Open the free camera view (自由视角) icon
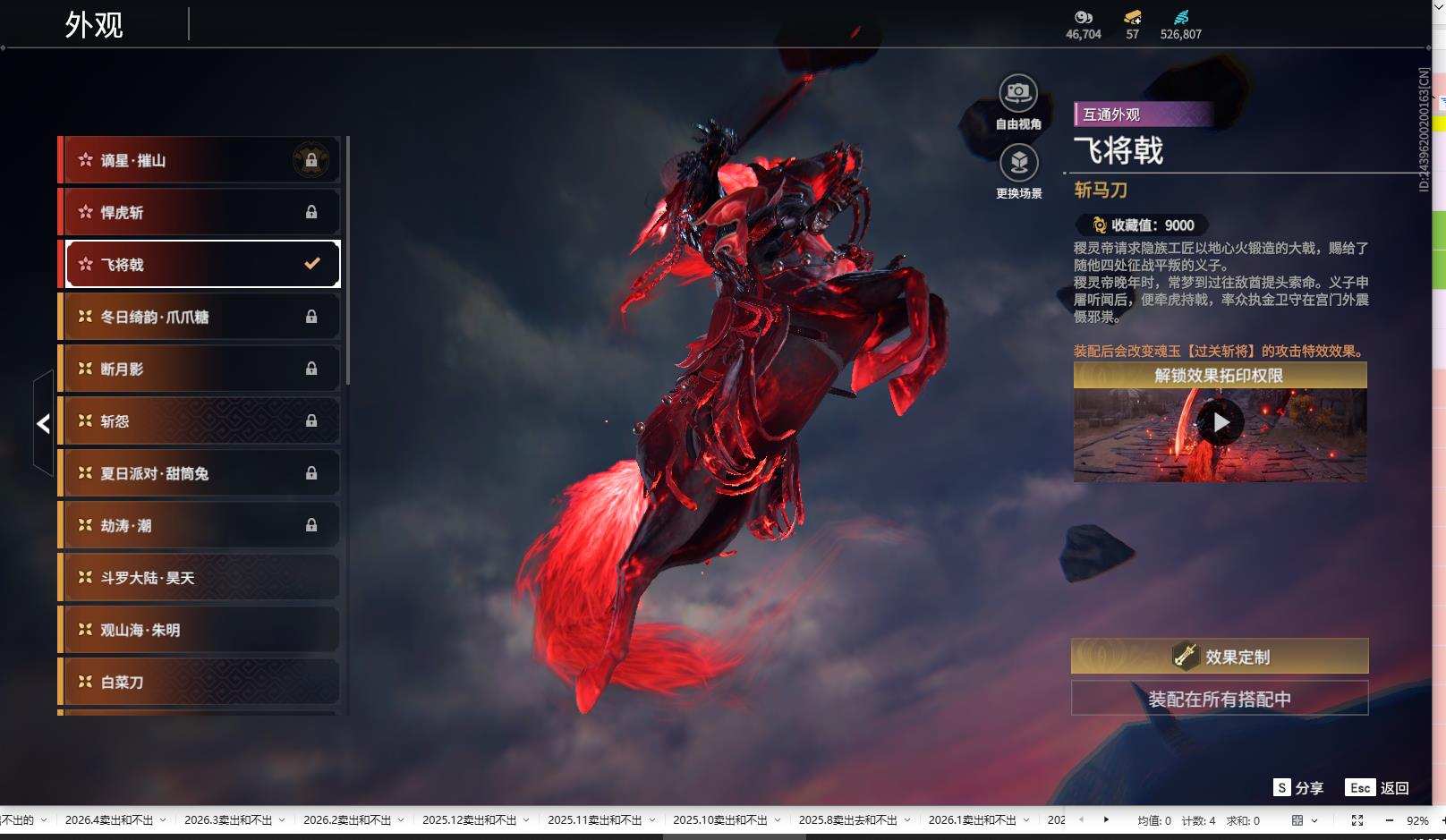The width and height of the screenshot is (1446, 840). (x=1018, y=92)
